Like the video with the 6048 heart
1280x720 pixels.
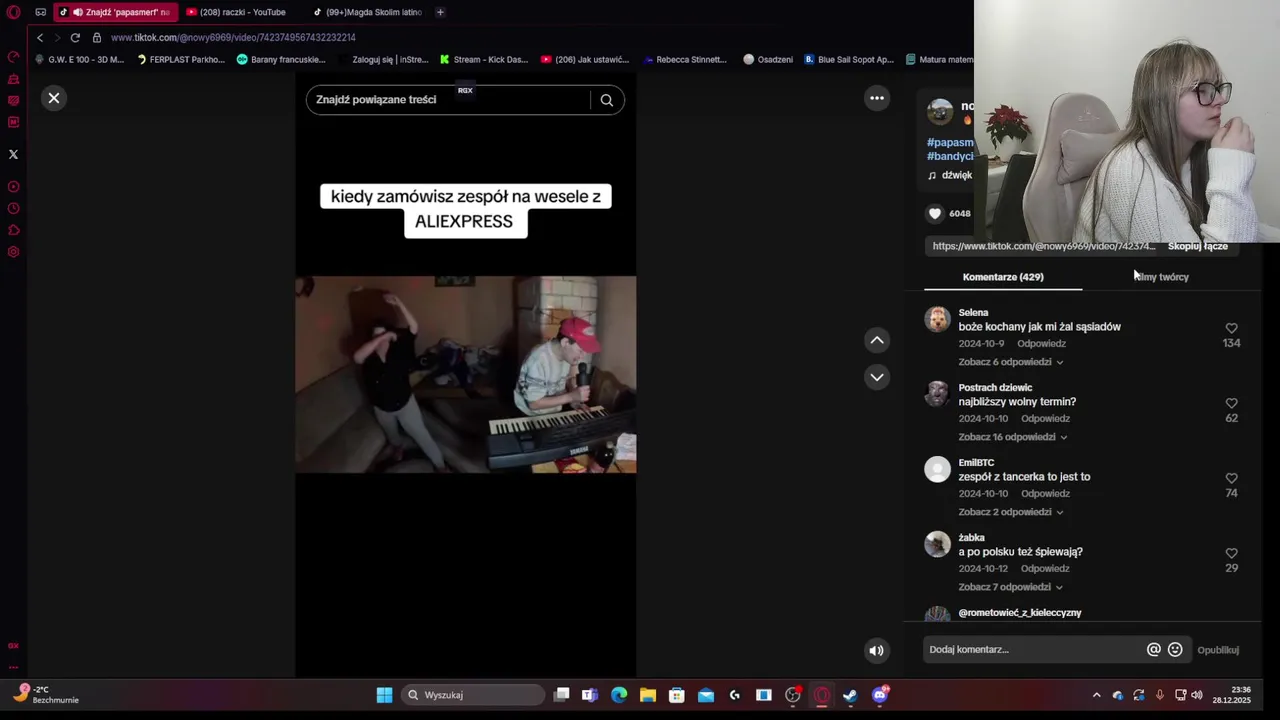tap(935, 213)
